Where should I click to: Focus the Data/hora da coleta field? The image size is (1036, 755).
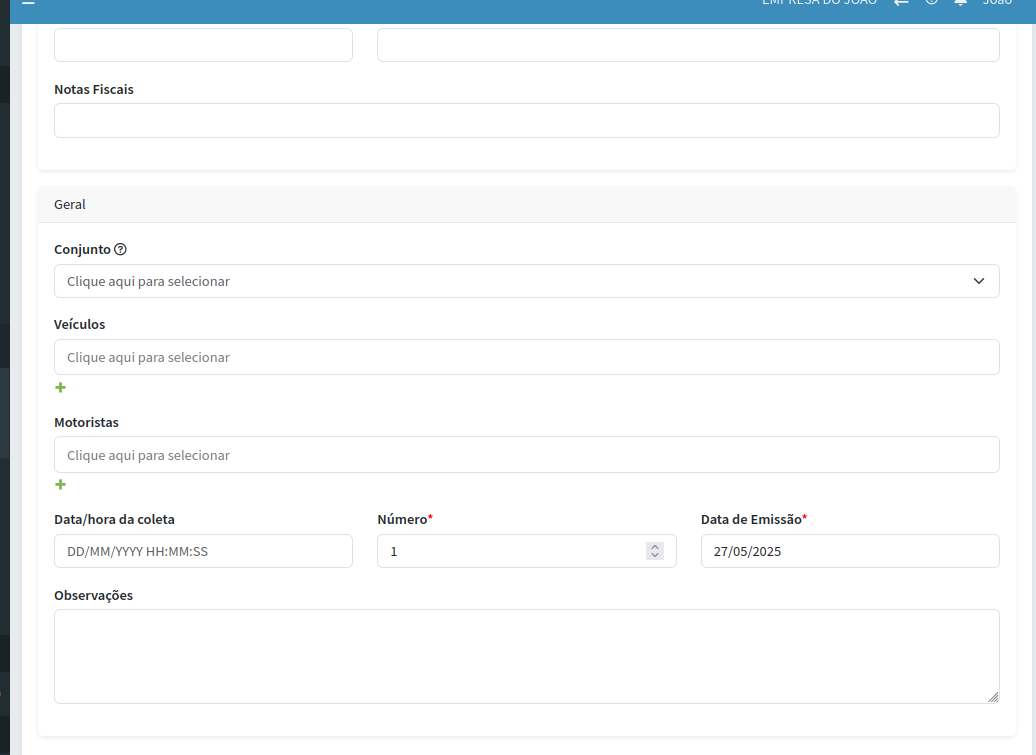click(x=203, y=551)
